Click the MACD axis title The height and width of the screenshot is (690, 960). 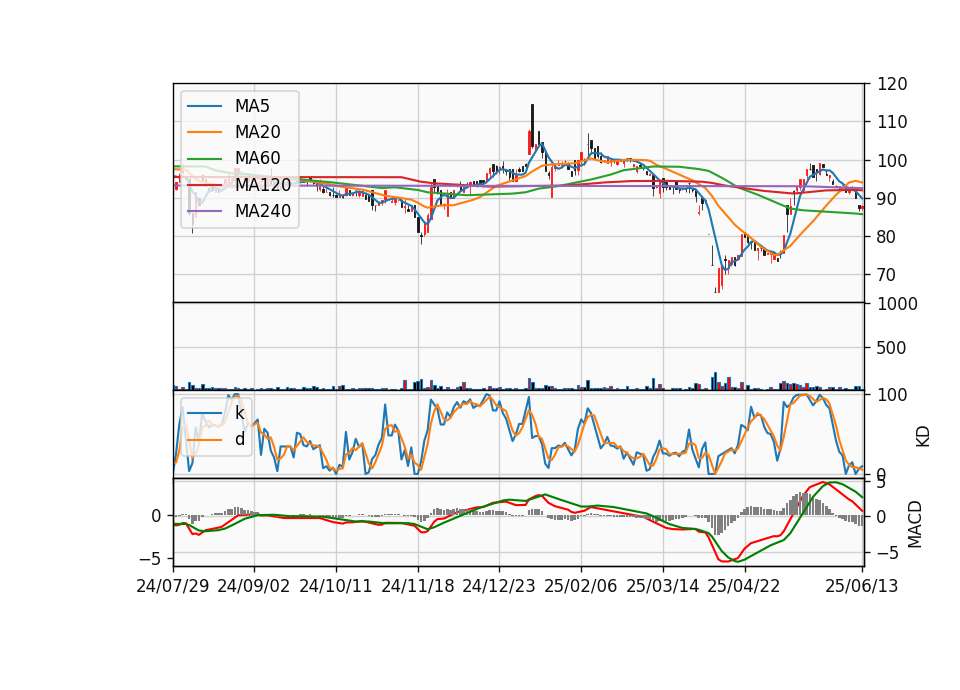pos(914,525)
